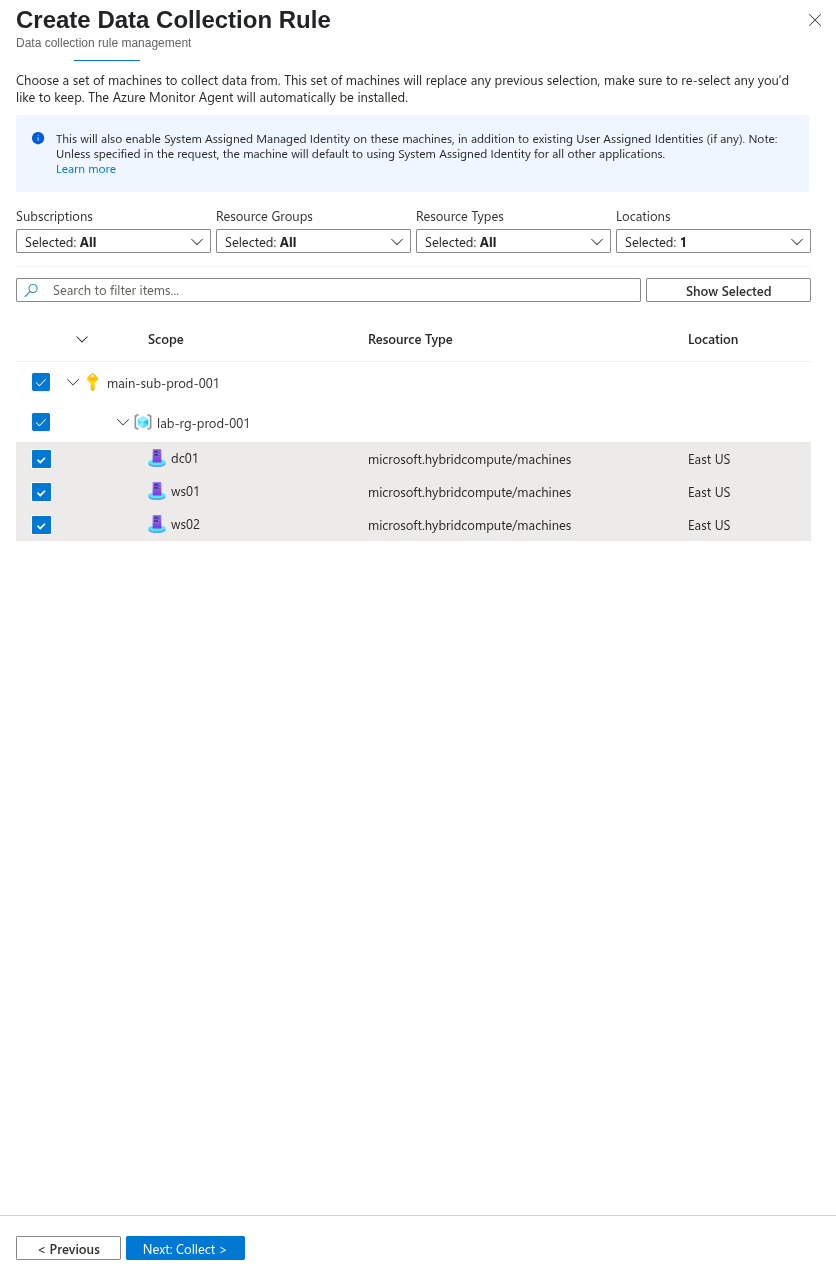836x1280 pixels.
Task: Open the Subscriptions dropdown
Action: coord(113,241)
